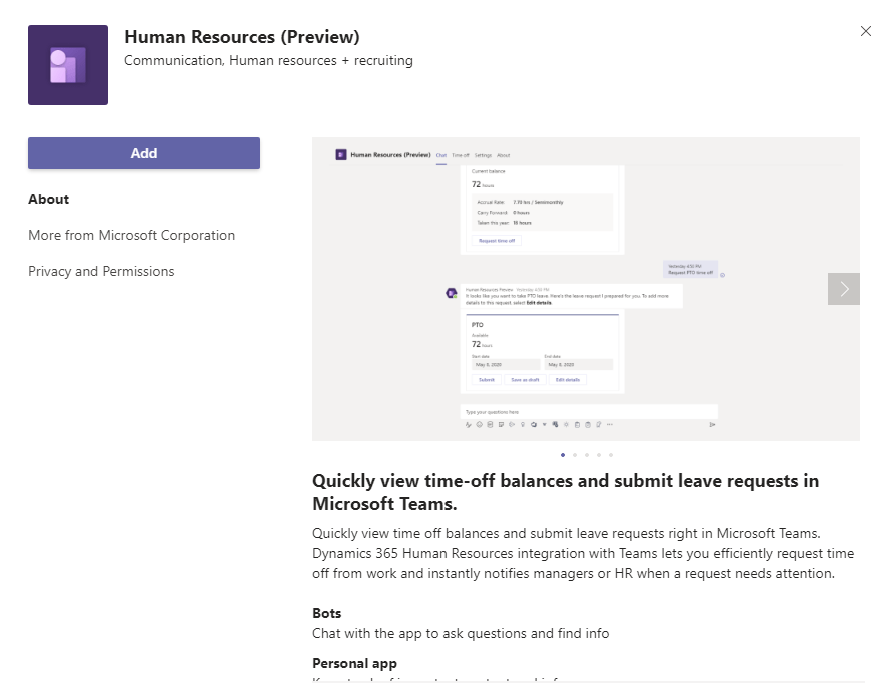This screenshot has height=684, width=886.
Task: Click the More from Microsoft Corporation link
Action: click(x=131, y=235)
